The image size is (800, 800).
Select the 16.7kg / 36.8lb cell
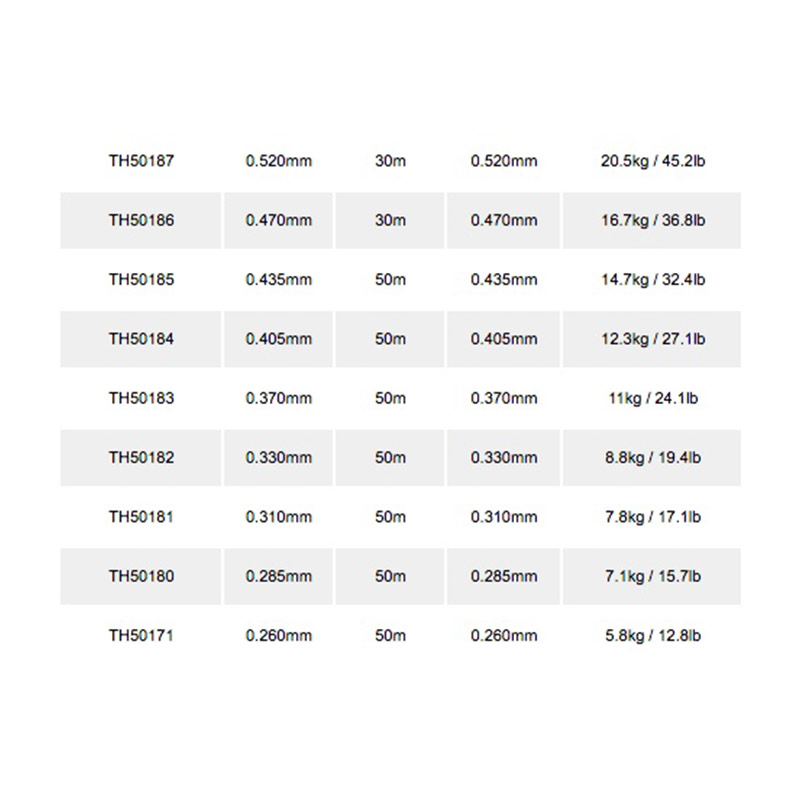652,220
